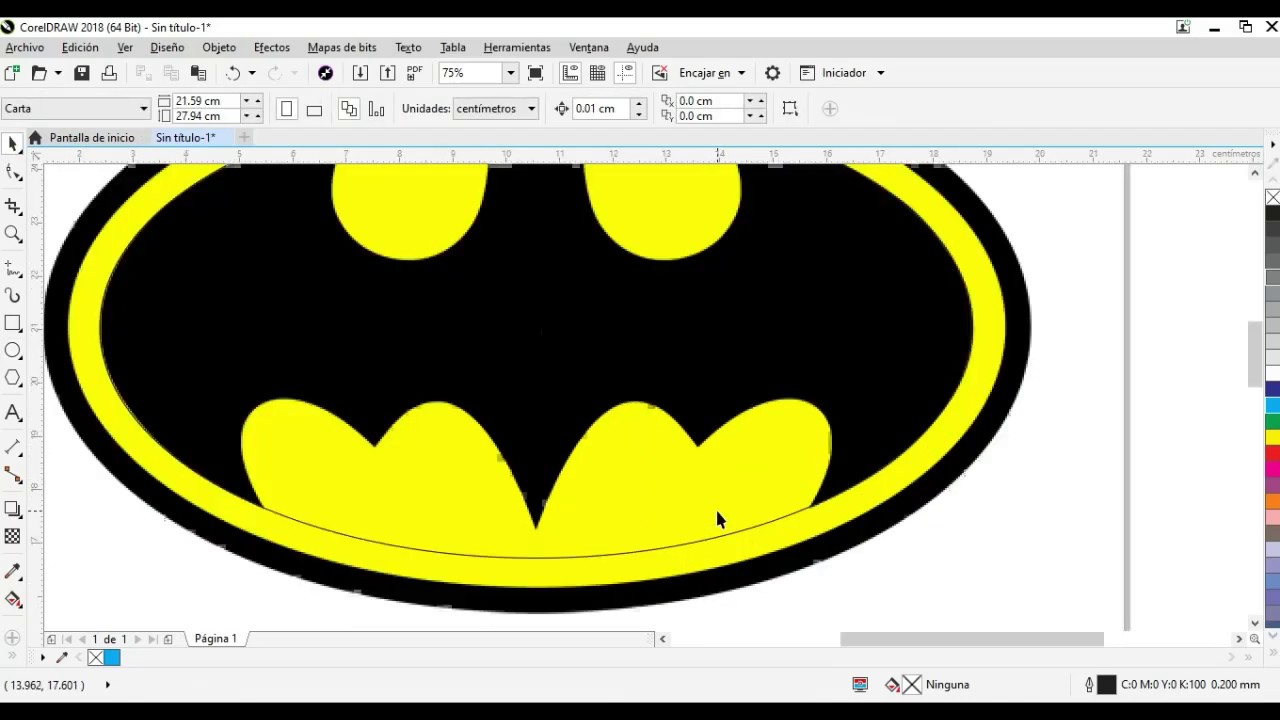The width and height of the screenshot is (1280, 720).
Task: Click the Open file folder icon
Action: click(x=39, y=73)
